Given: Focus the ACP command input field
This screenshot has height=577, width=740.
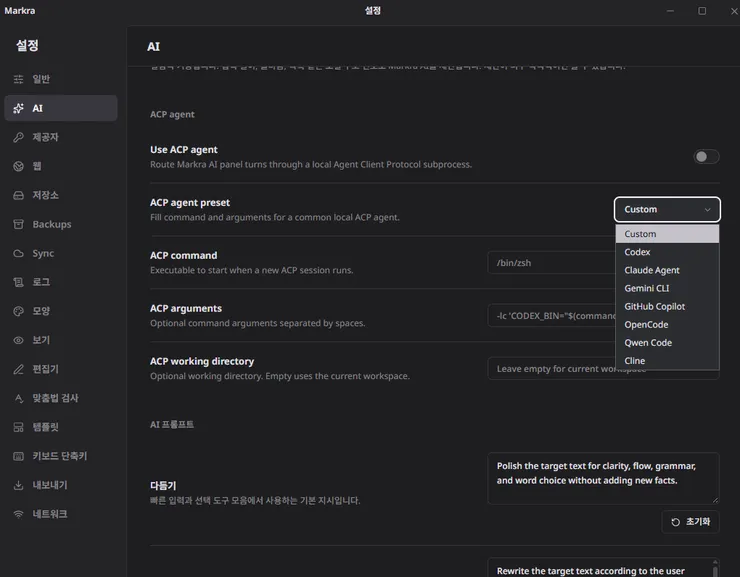Looking at the screenshot, I should coord(551,263).
